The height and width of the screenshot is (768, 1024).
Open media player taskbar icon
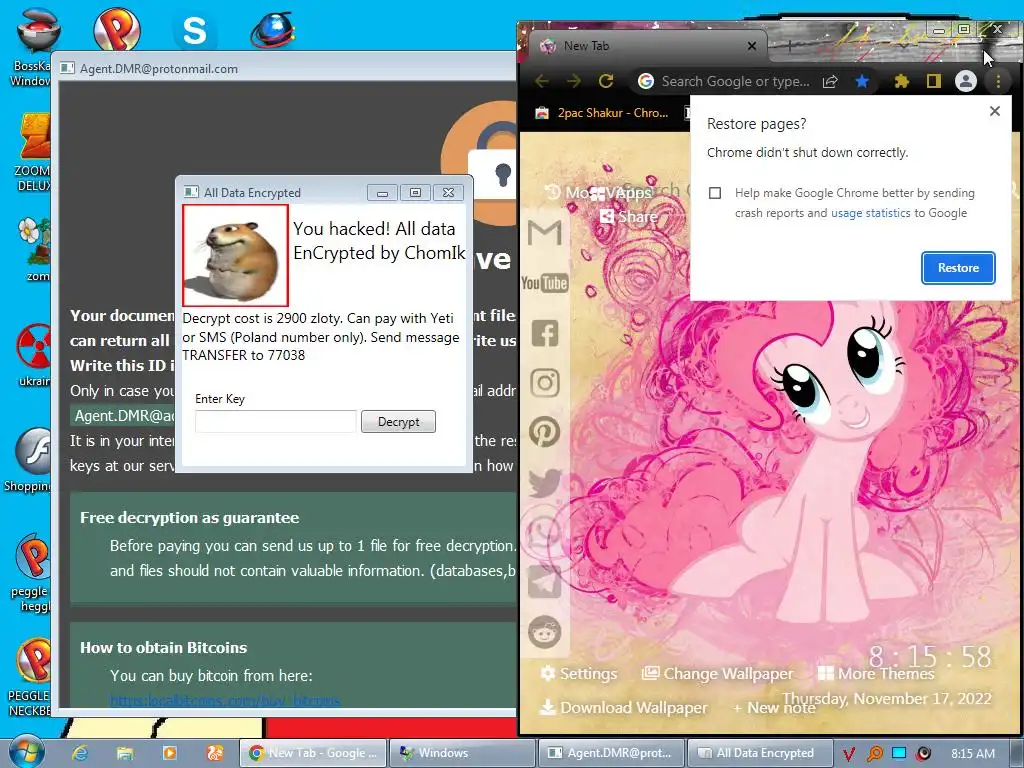(170, 753)
